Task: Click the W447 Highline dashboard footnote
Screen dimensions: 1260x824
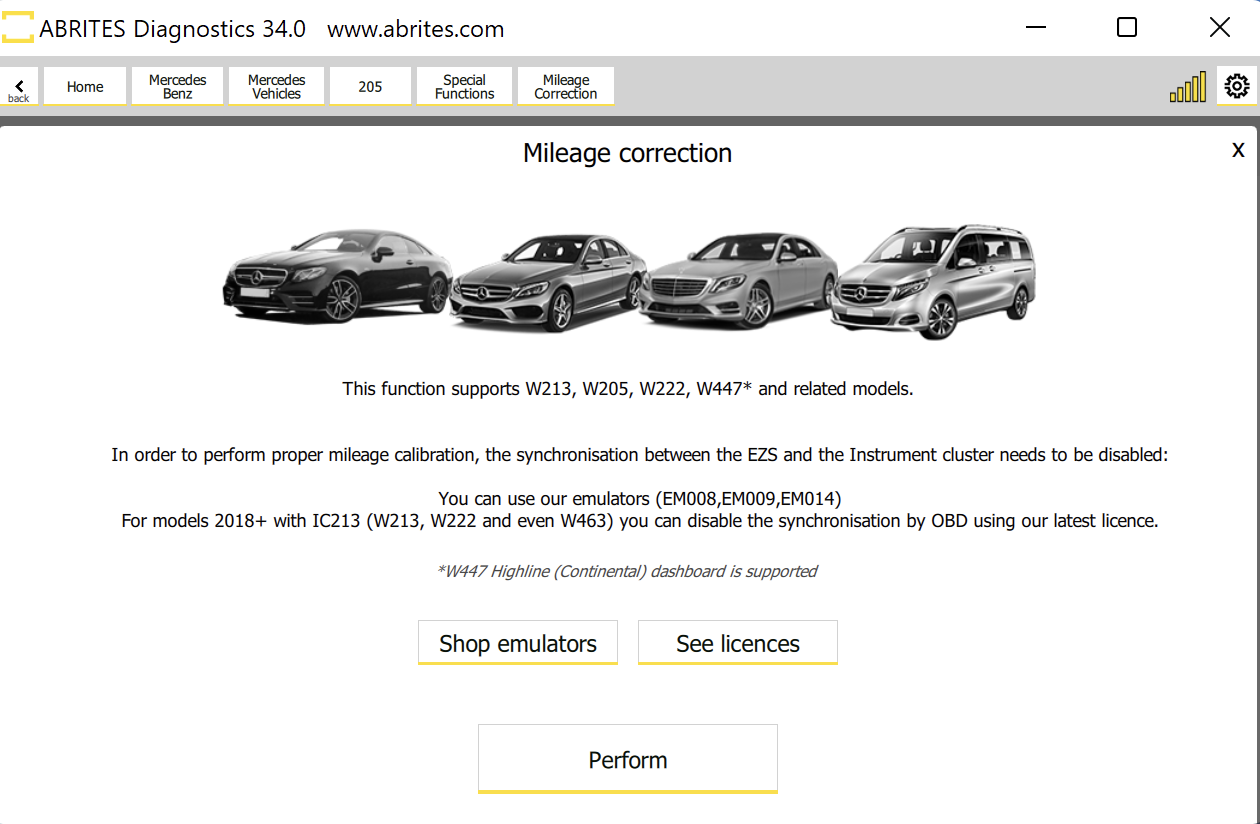Action: [x=628, y=571]
